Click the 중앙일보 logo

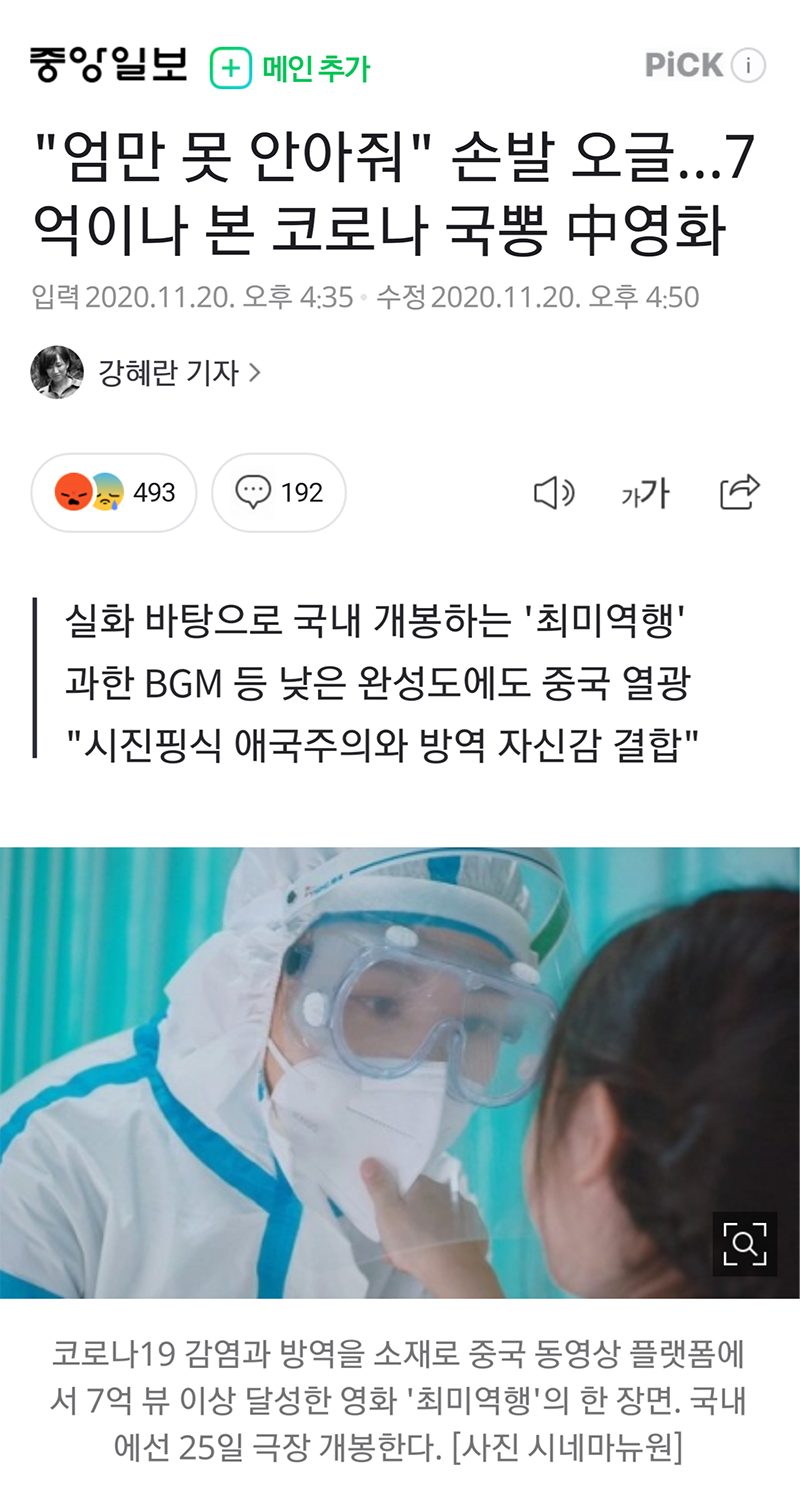coord(109,65)
